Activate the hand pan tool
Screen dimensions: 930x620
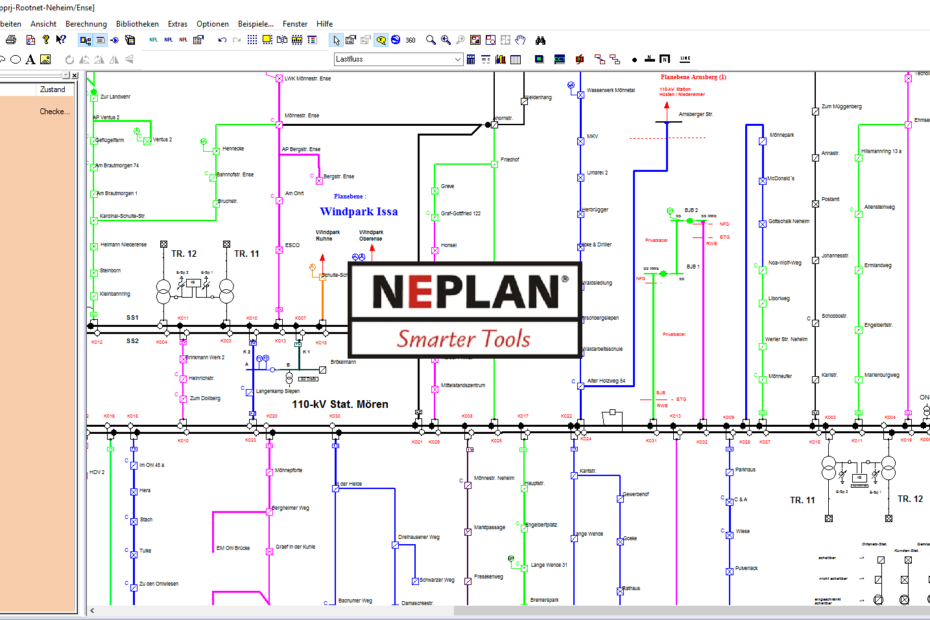tap(520, 40)
